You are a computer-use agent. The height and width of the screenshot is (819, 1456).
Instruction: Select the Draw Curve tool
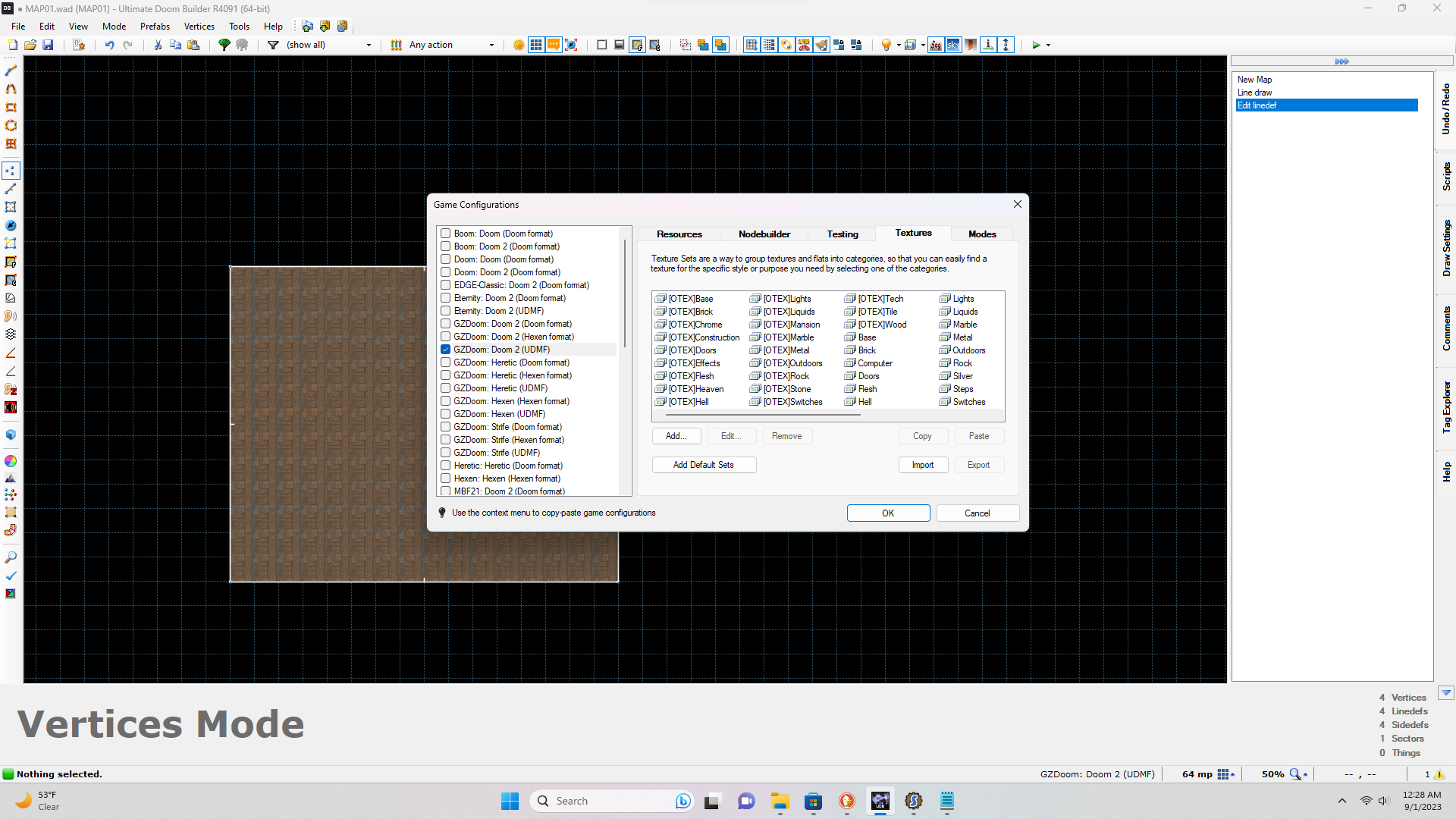pyautogui.click(x=11, y=89)
